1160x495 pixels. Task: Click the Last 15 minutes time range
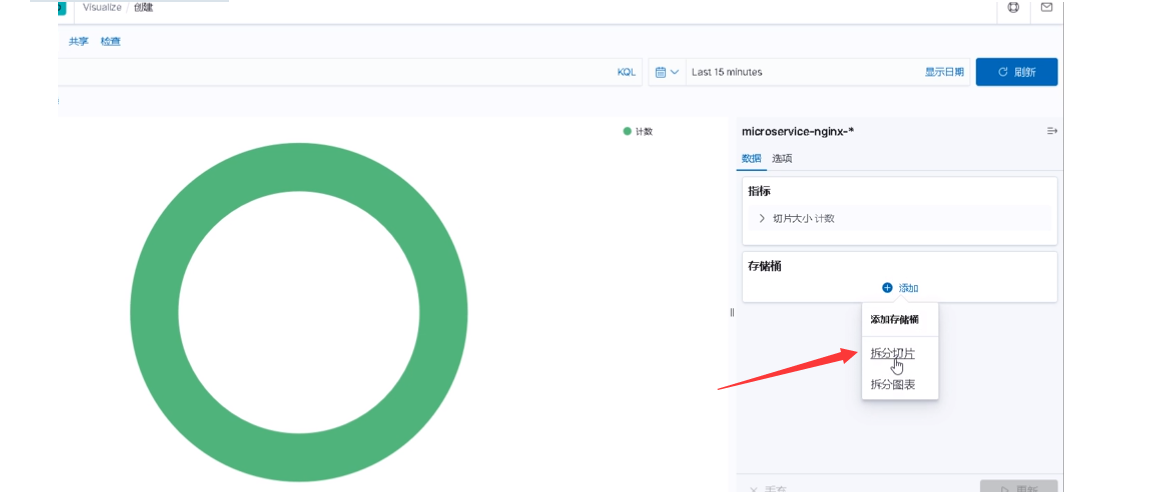726,72
